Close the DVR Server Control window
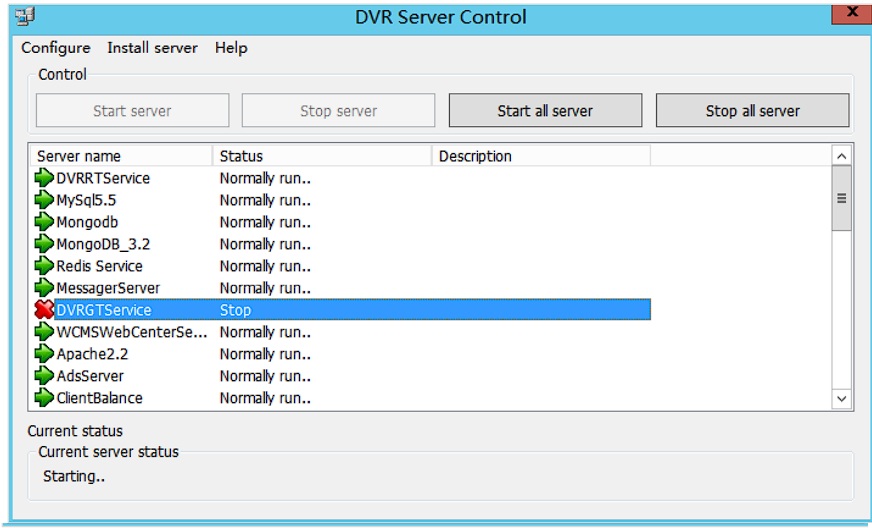 (851, 13)
